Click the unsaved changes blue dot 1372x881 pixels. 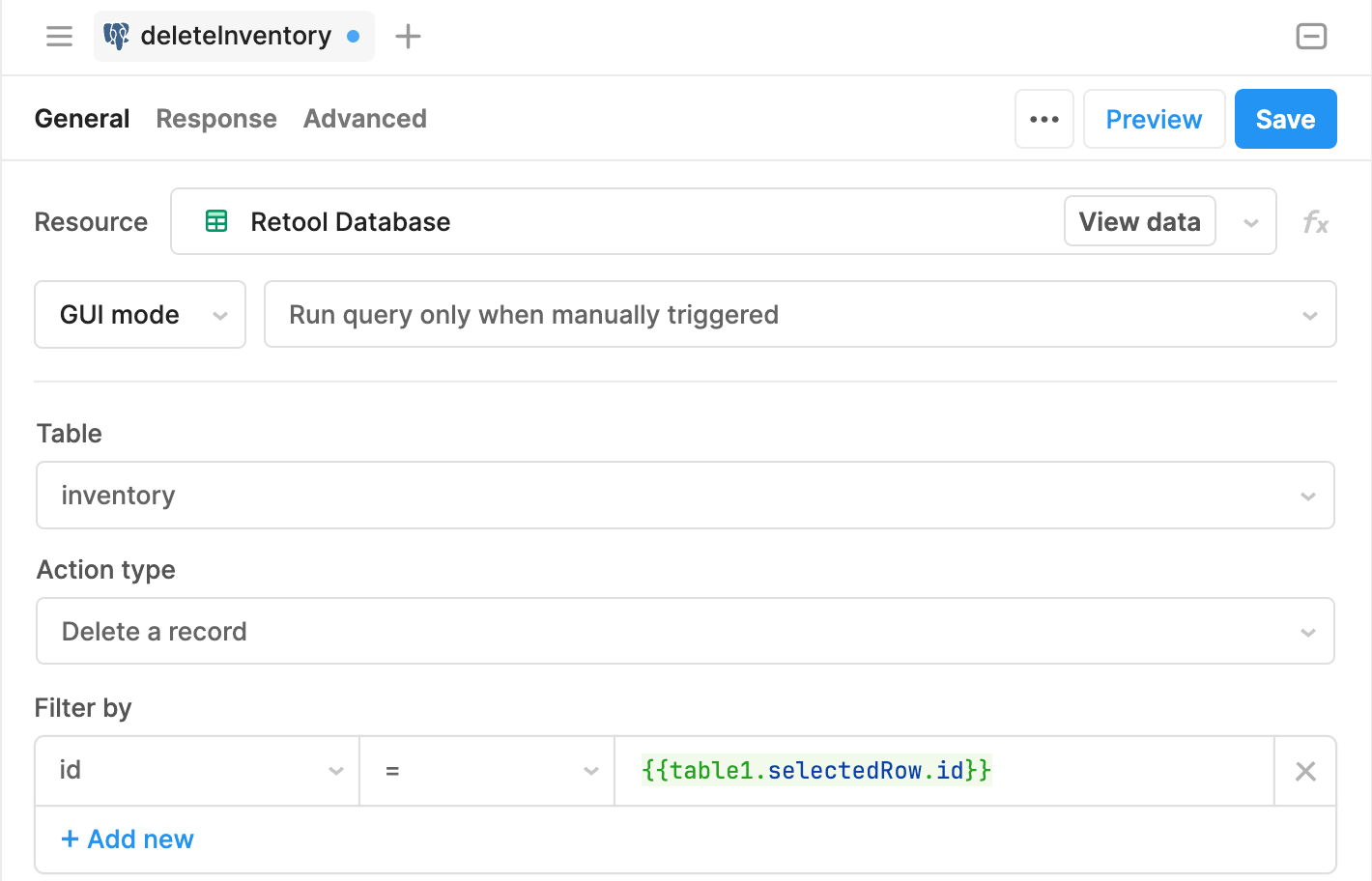[354, 37]
